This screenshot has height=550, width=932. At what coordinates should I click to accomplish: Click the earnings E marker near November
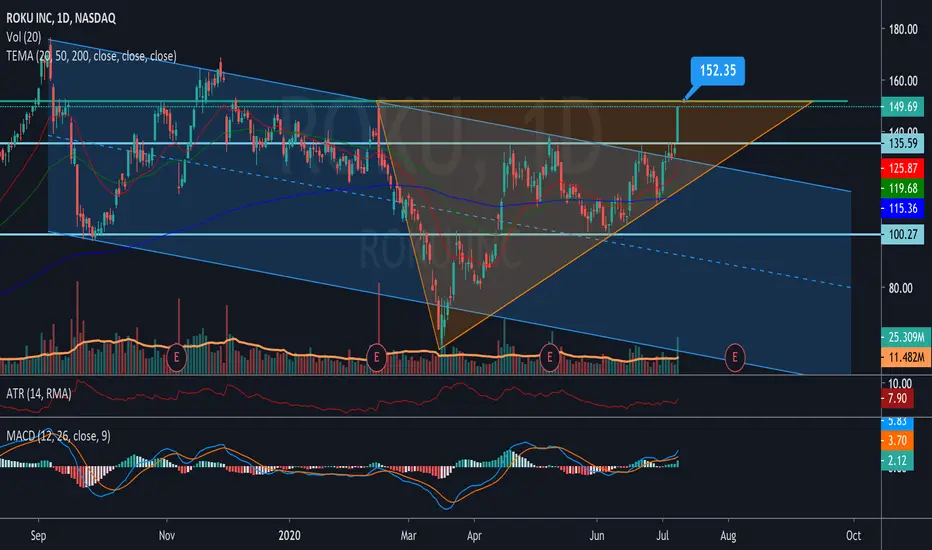click(x=176, y=357)
